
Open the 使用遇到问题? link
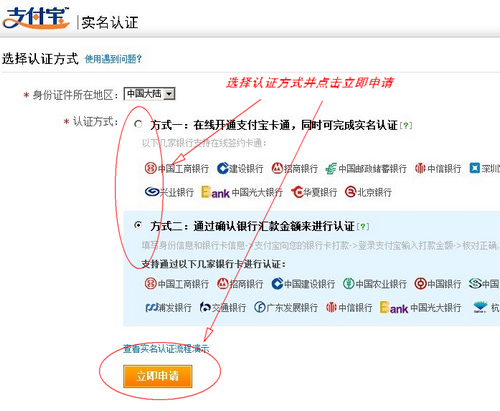pyautogui.click(x=113, y=59)
